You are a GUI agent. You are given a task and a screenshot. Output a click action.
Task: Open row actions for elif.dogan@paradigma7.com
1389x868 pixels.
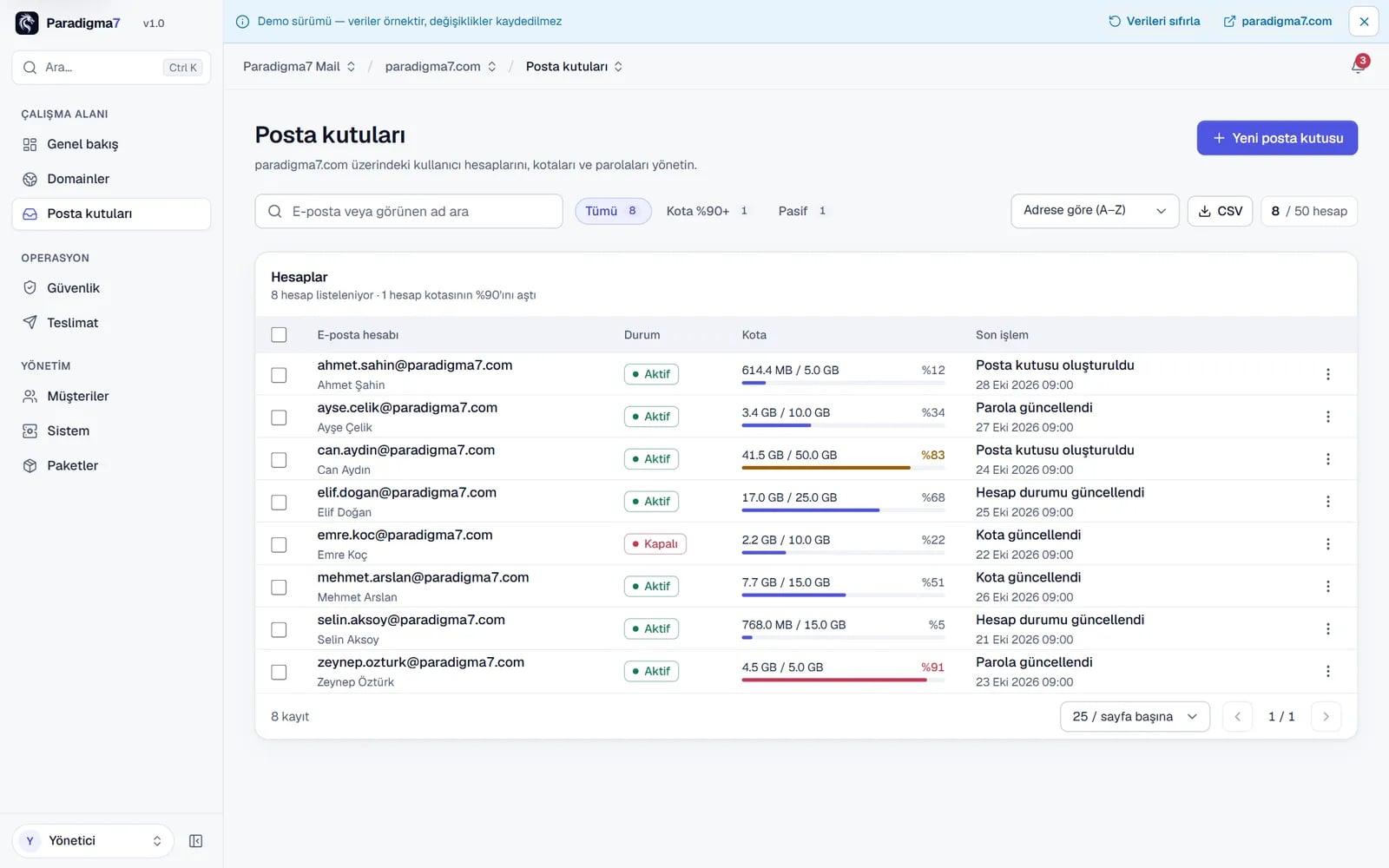point(1327,502)
